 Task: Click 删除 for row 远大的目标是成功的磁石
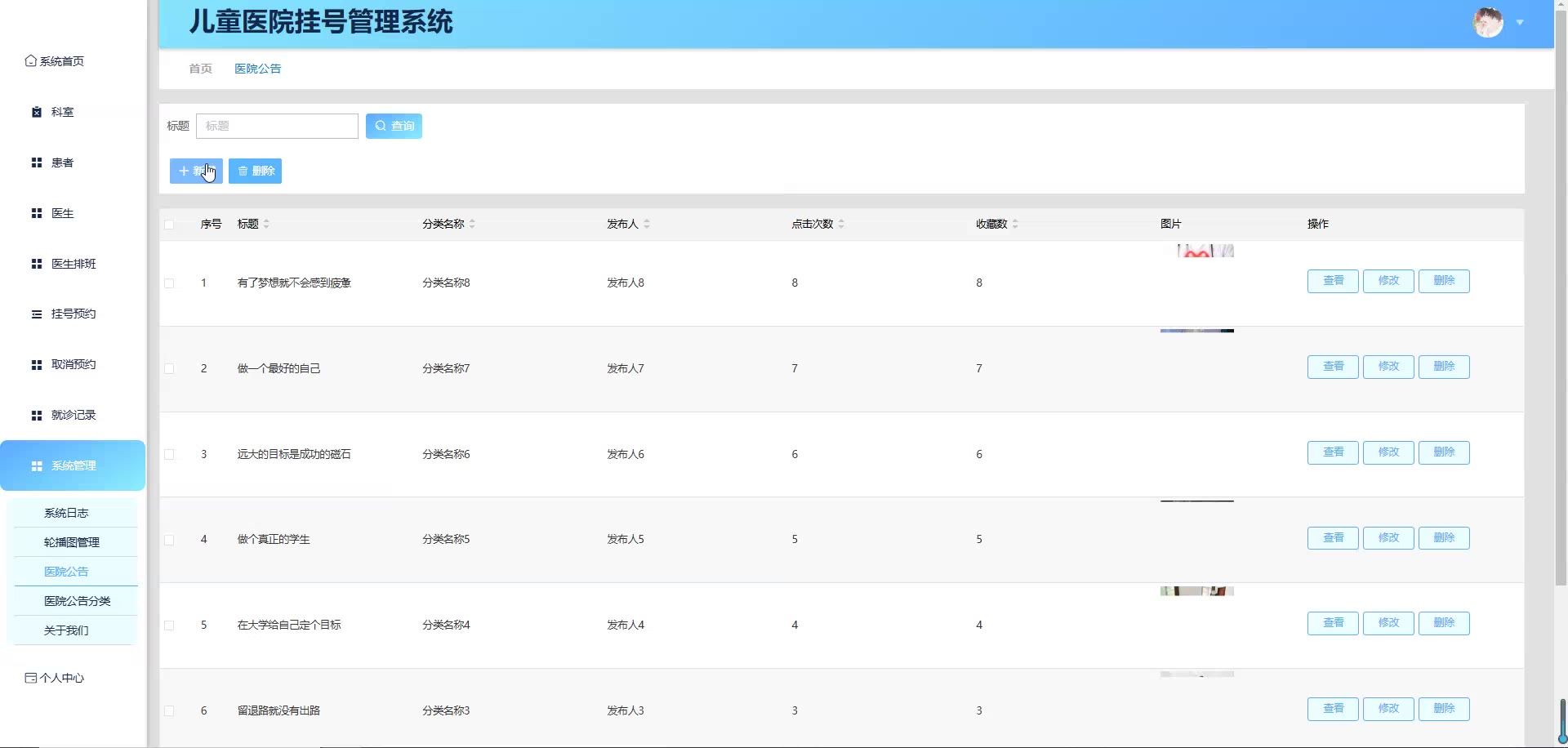1444,452
